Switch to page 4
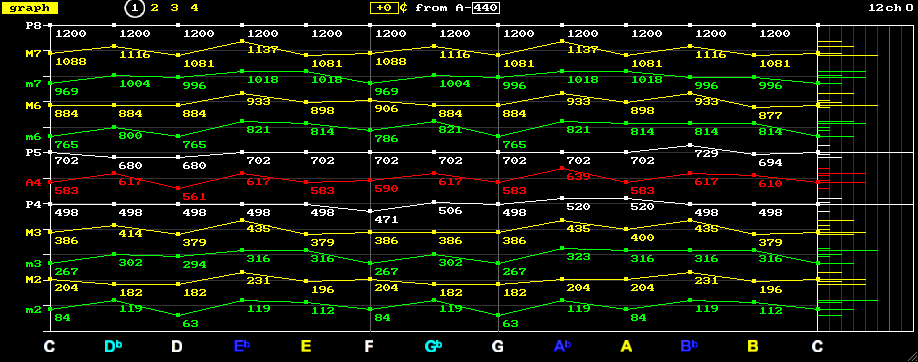This screenshot has width=918, height=362. coord(194,8)
